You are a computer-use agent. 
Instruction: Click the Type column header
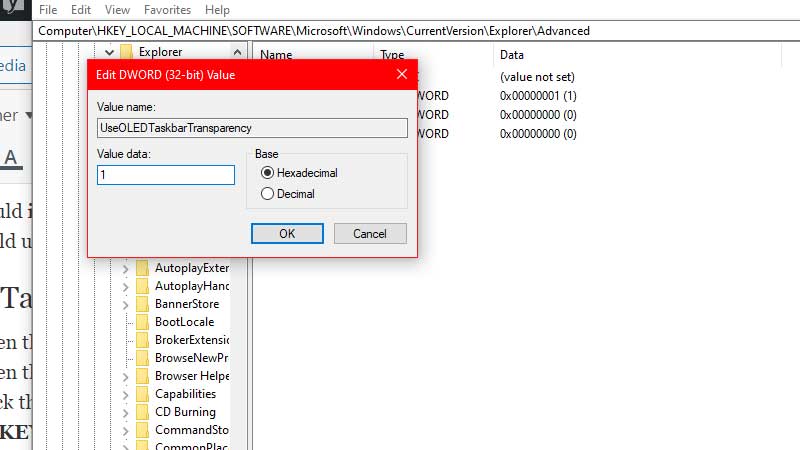pyautogui.click(x=392, y=55)
